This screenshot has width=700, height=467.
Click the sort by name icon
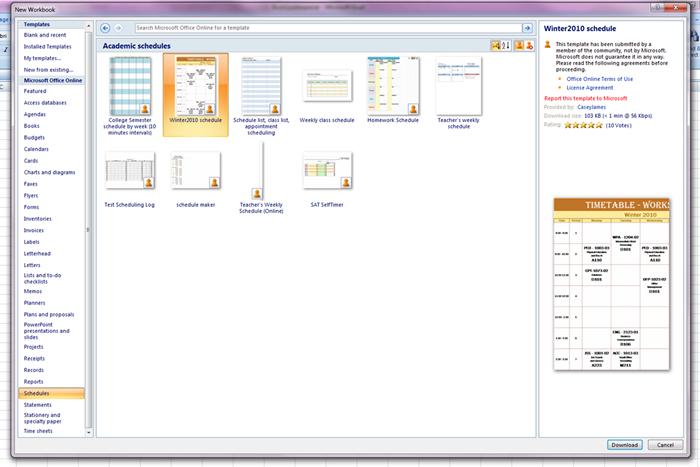click(x=505, y=46)
